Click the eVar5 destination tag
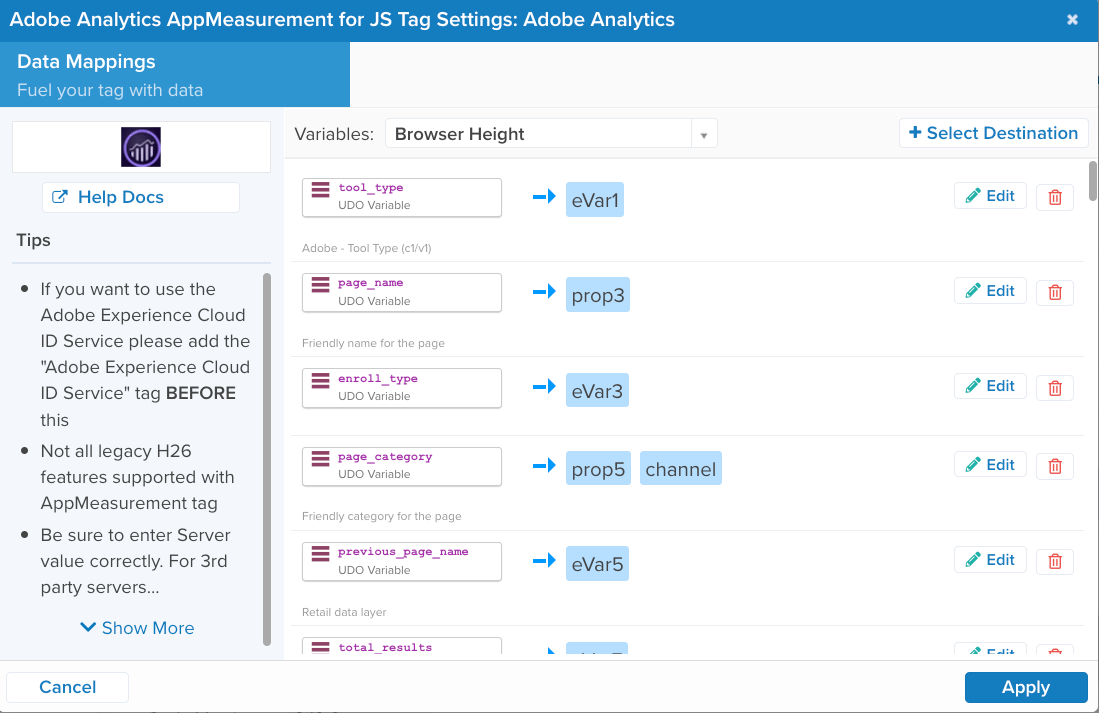 click(x=597, y=564)
